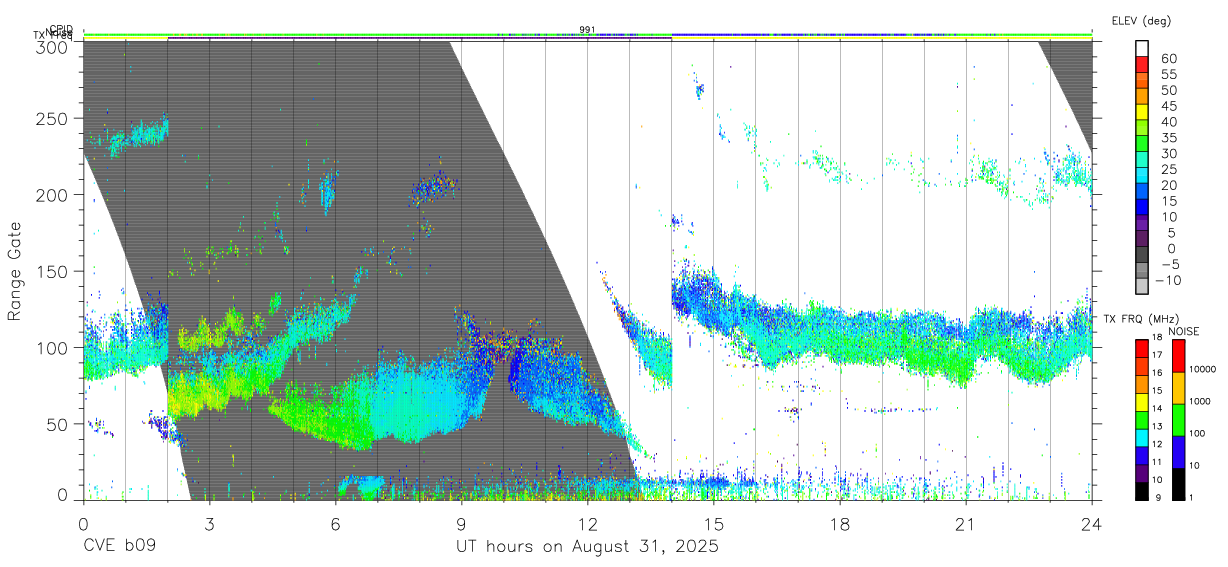Select the black 9–10 MHz TX FRQ swatch
1228x567 pixels.
(1143, 490)
